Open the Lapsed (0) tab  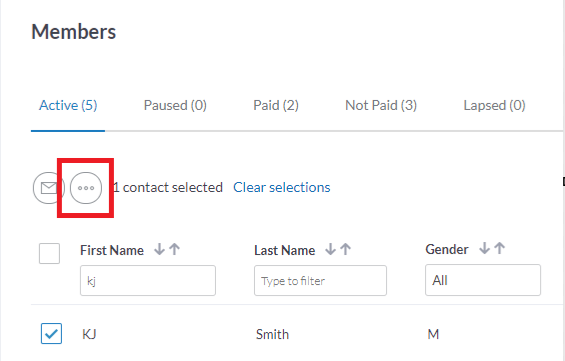(x=494, y=106)
